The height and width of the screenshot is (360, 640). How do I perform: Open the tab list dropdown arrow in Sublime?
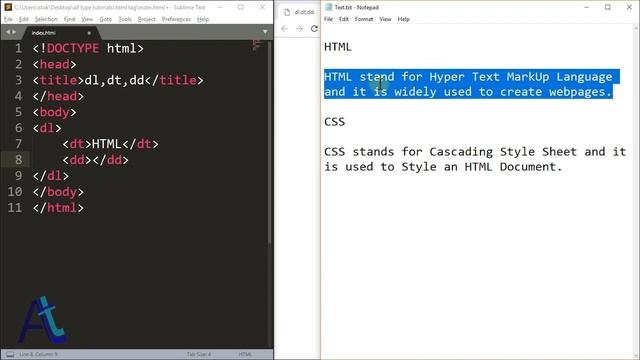point(265,32)
